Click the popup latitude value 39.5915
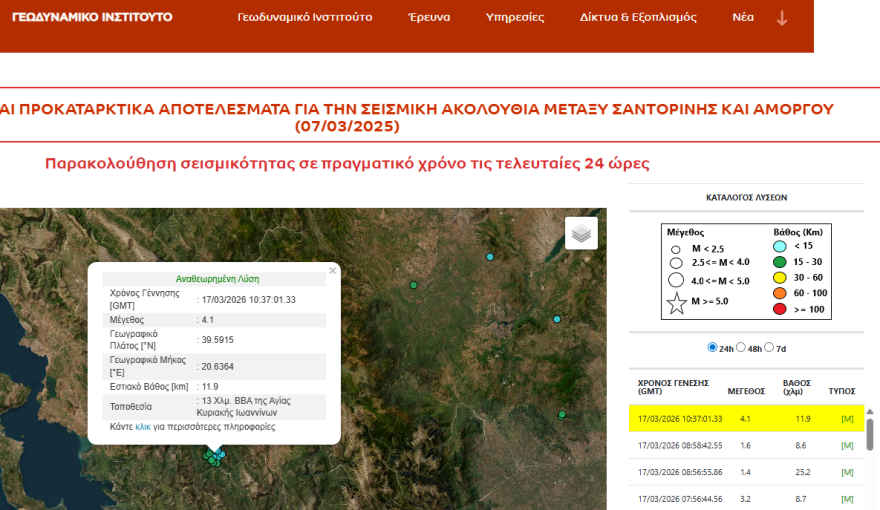 point(218,340)
